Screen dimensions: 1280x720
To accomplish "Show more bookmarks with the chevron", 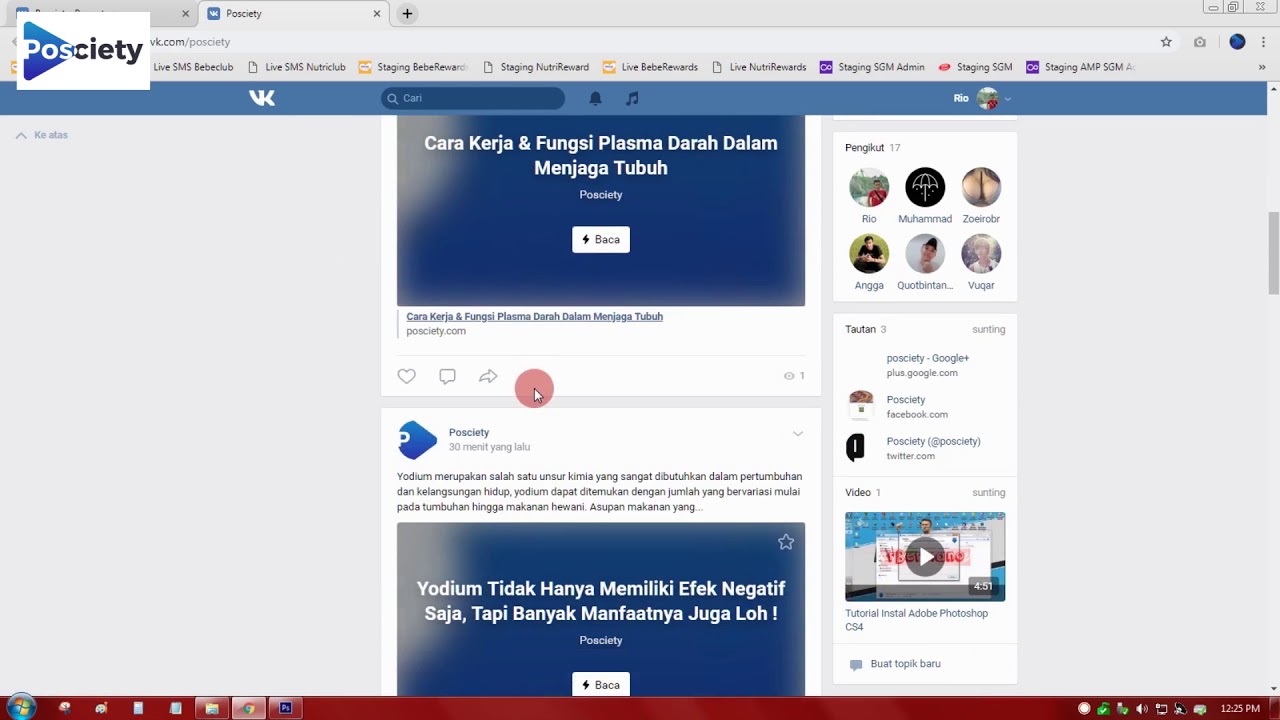I will 1262,67.
